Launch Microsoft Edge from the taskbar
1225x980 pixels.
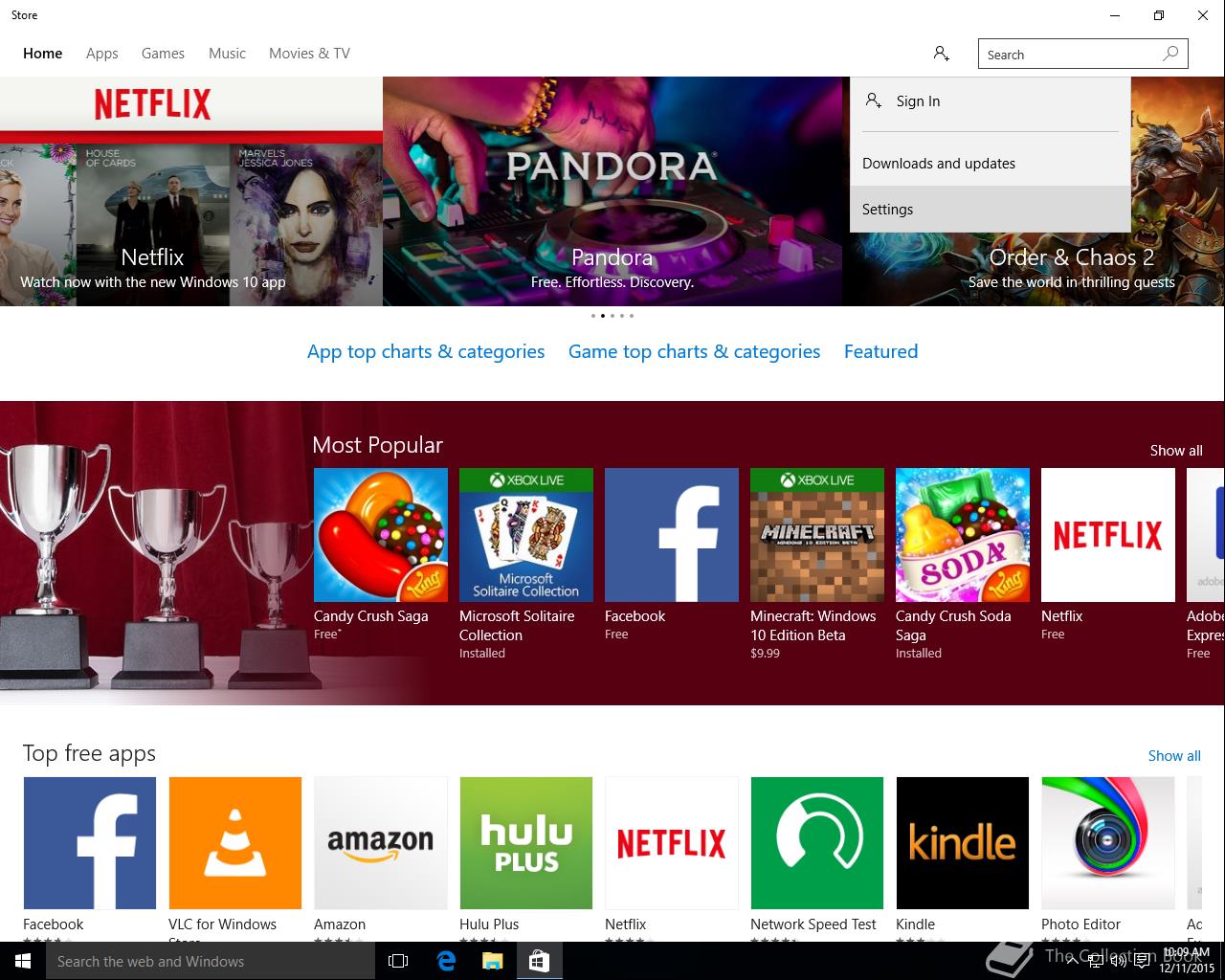[x=445, y=961]
